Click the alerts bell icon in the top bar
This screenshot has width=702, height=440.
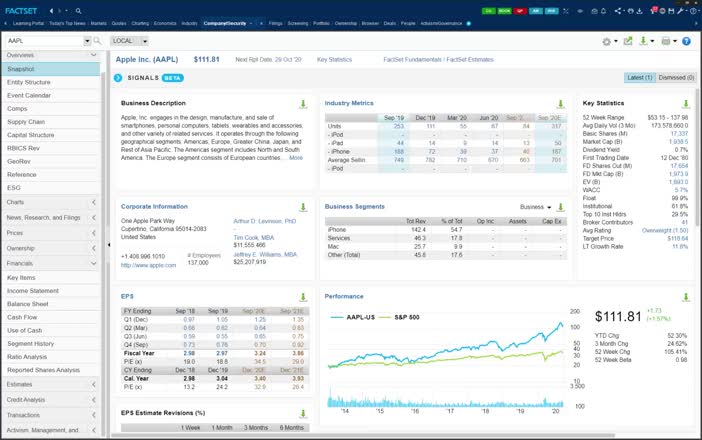603,11
